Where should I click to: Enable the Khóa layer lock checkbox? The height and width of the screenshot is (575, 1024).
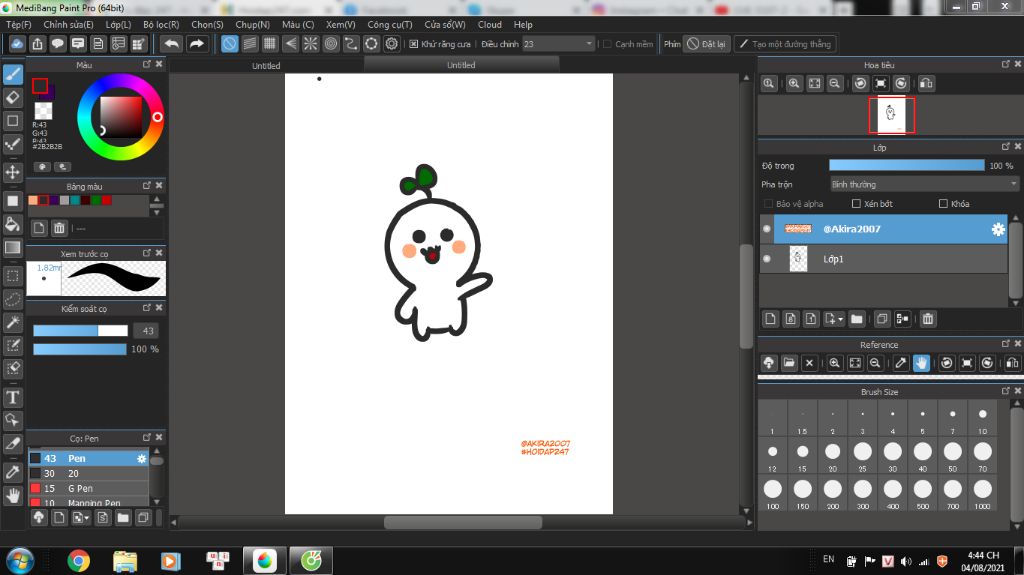point(943,204)
